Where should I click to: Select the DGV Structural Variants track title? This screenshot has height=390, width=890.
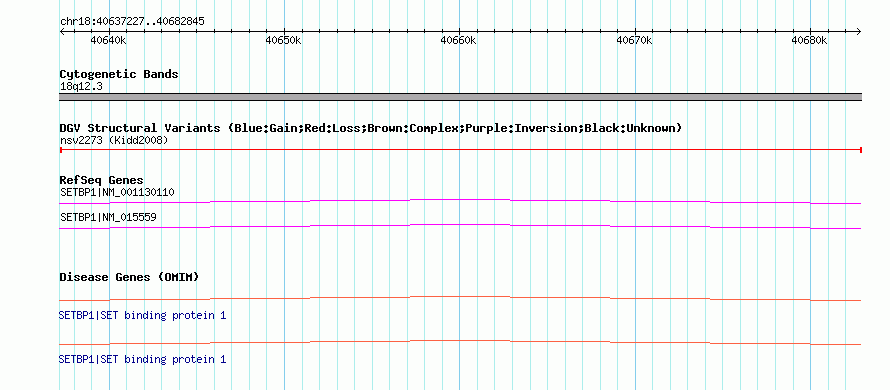[x=370, y=128]
